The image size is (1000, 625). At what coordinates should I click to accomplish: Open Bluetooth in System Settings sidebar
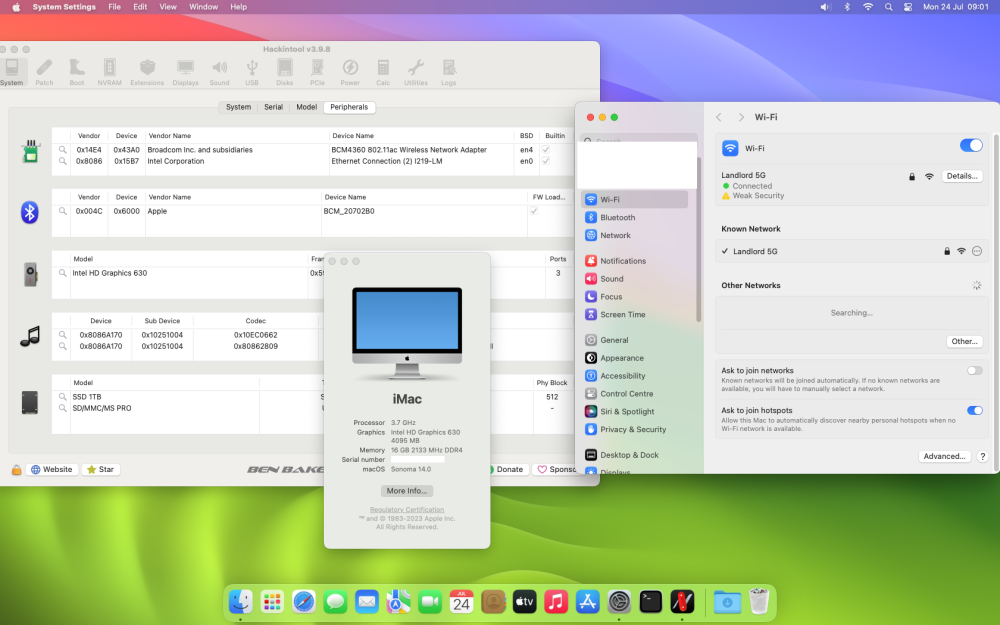pos(635,217)
